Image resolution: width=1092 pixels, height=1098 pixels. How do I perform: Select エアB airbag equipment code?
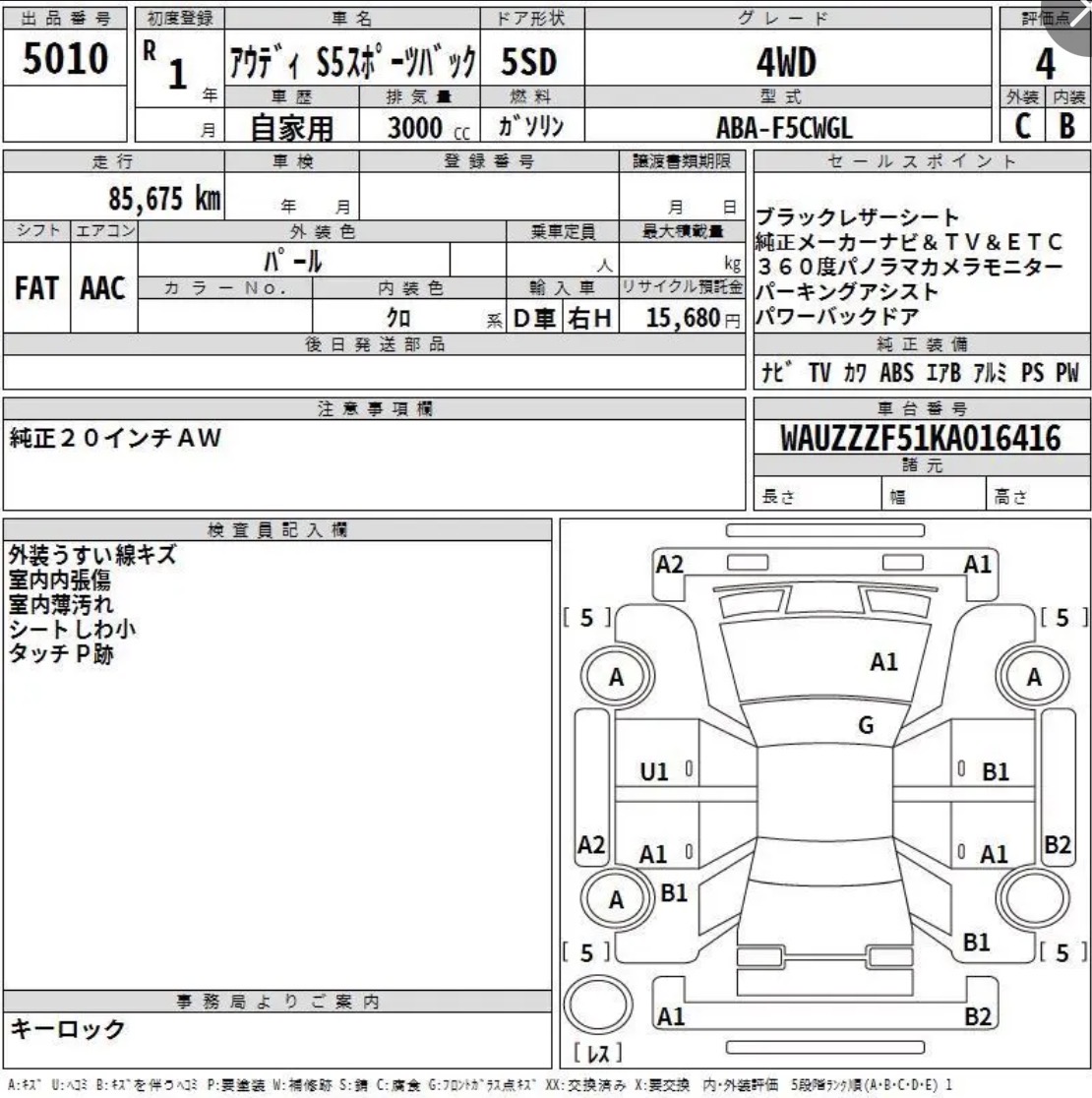click(943, 373)
